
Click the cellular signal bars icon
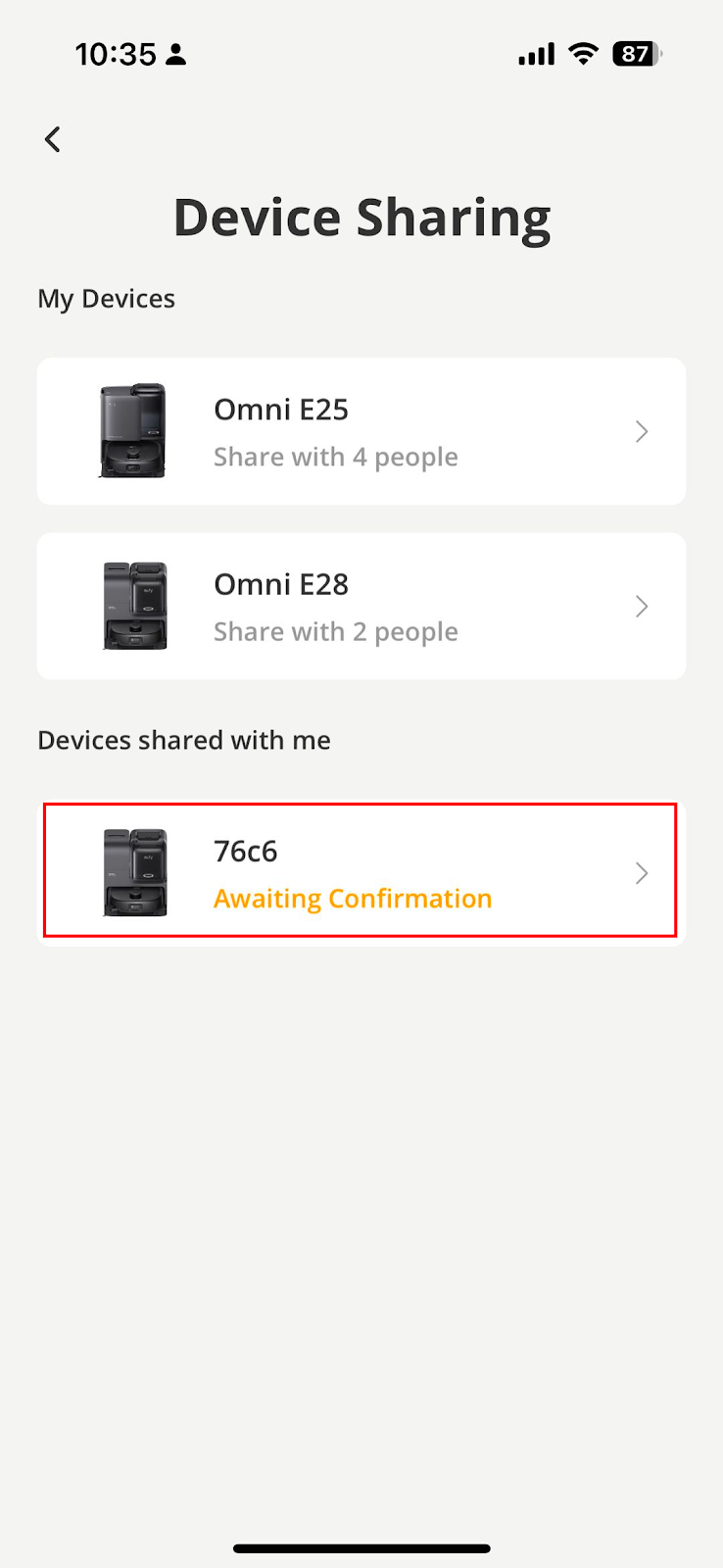tap(536, 55)
